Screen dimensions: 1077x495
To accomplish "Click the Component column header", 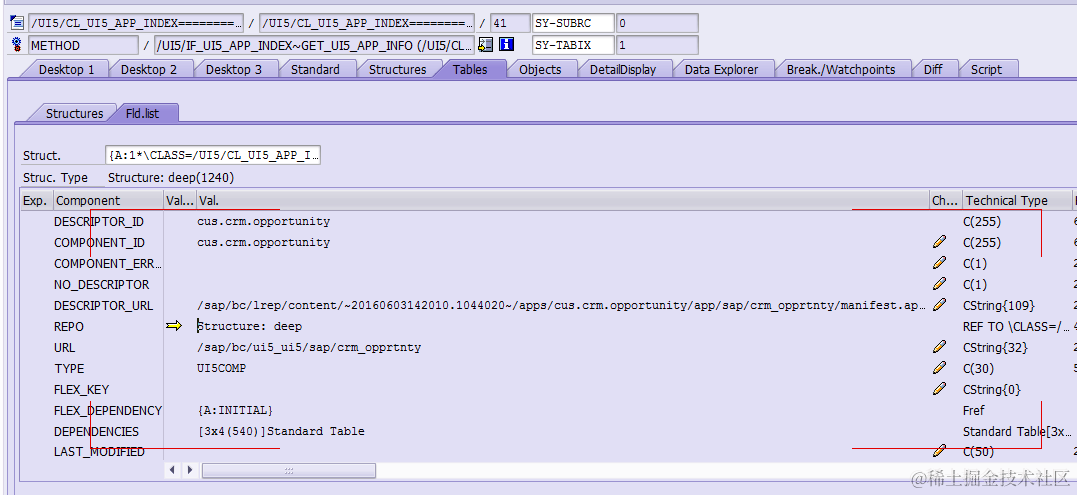I will coord(109,200).
